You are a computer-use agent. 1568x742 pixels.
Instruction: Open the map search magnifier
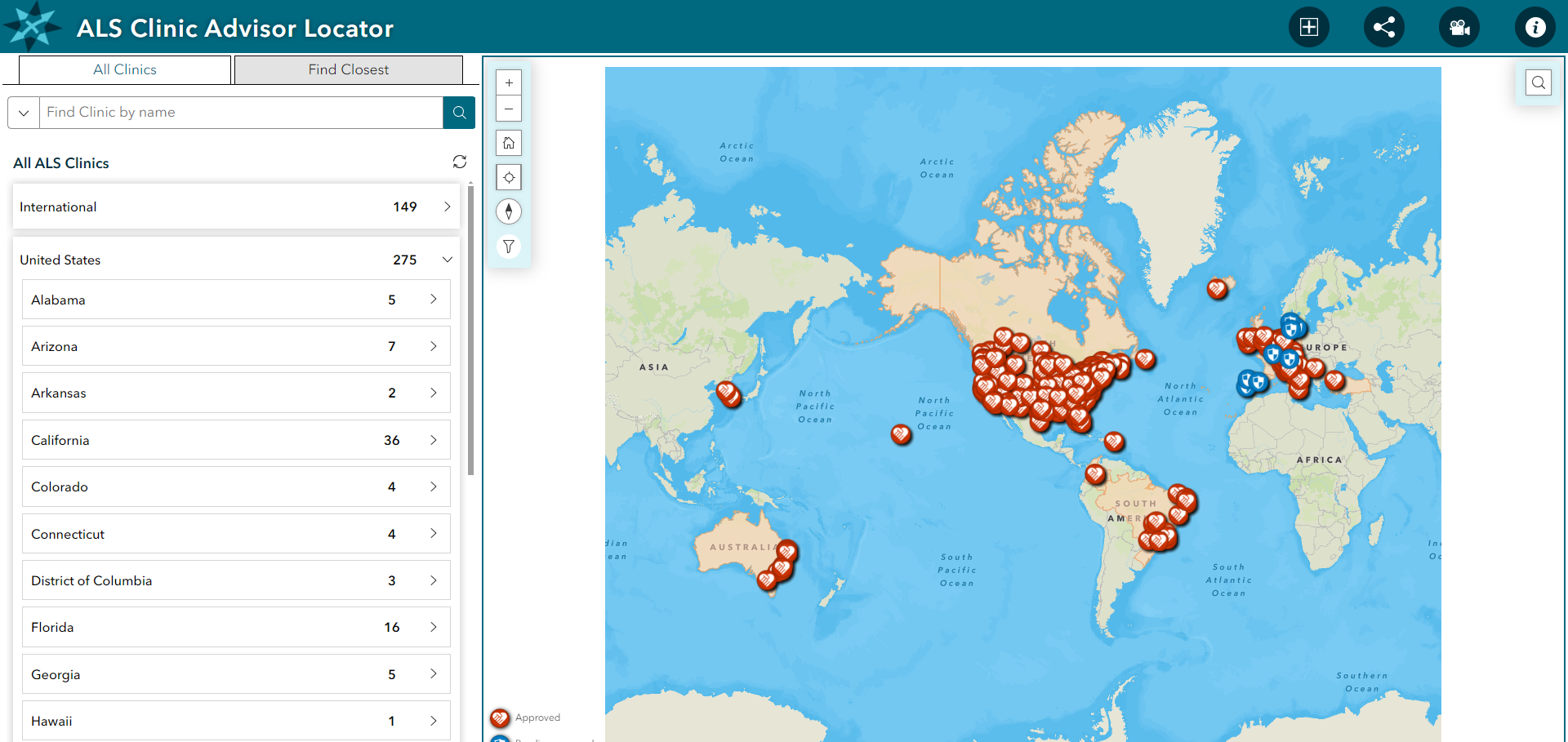pos(1538,82)
